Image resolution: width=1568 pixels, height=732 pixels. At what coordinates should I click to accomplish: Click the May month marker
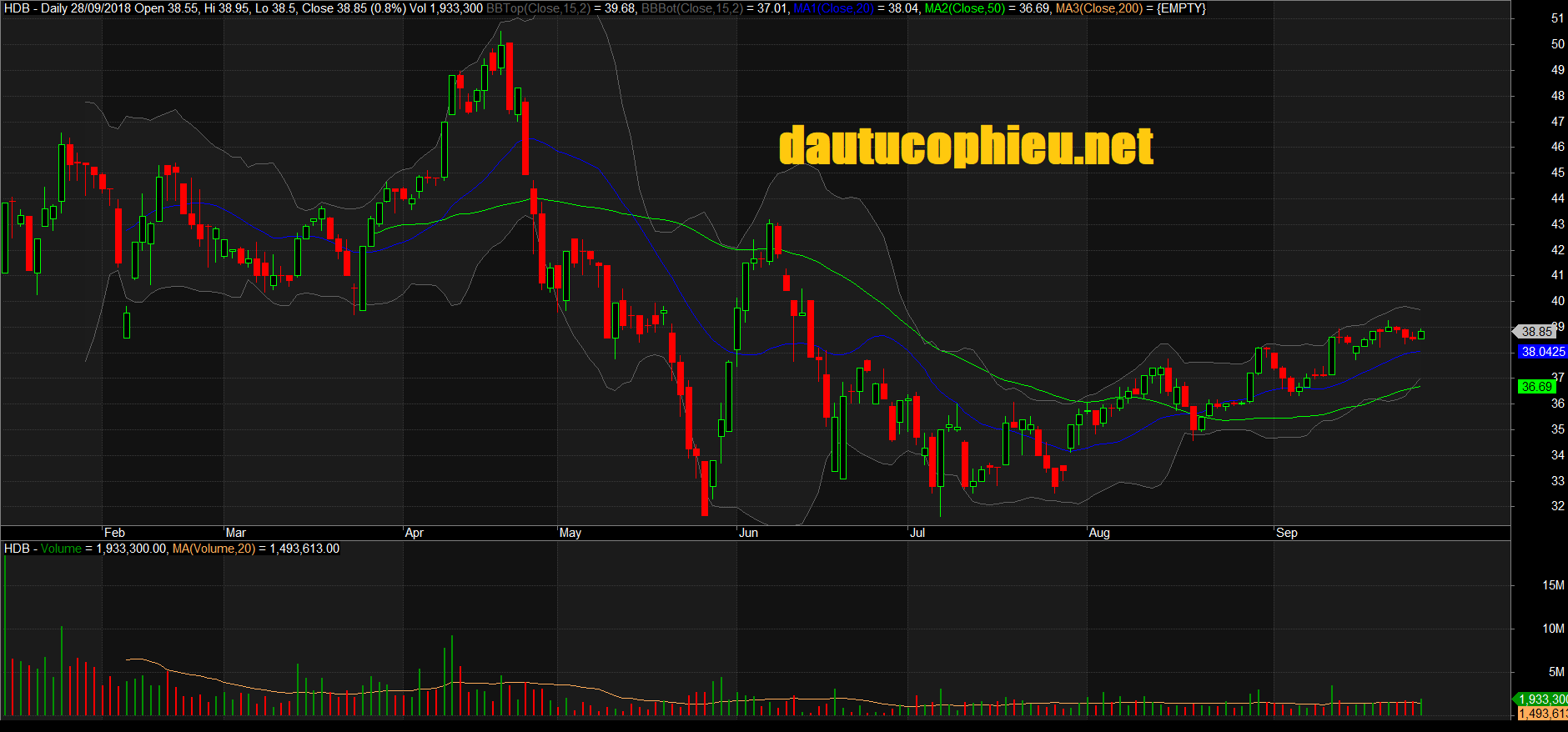click(x=570, y=533)
